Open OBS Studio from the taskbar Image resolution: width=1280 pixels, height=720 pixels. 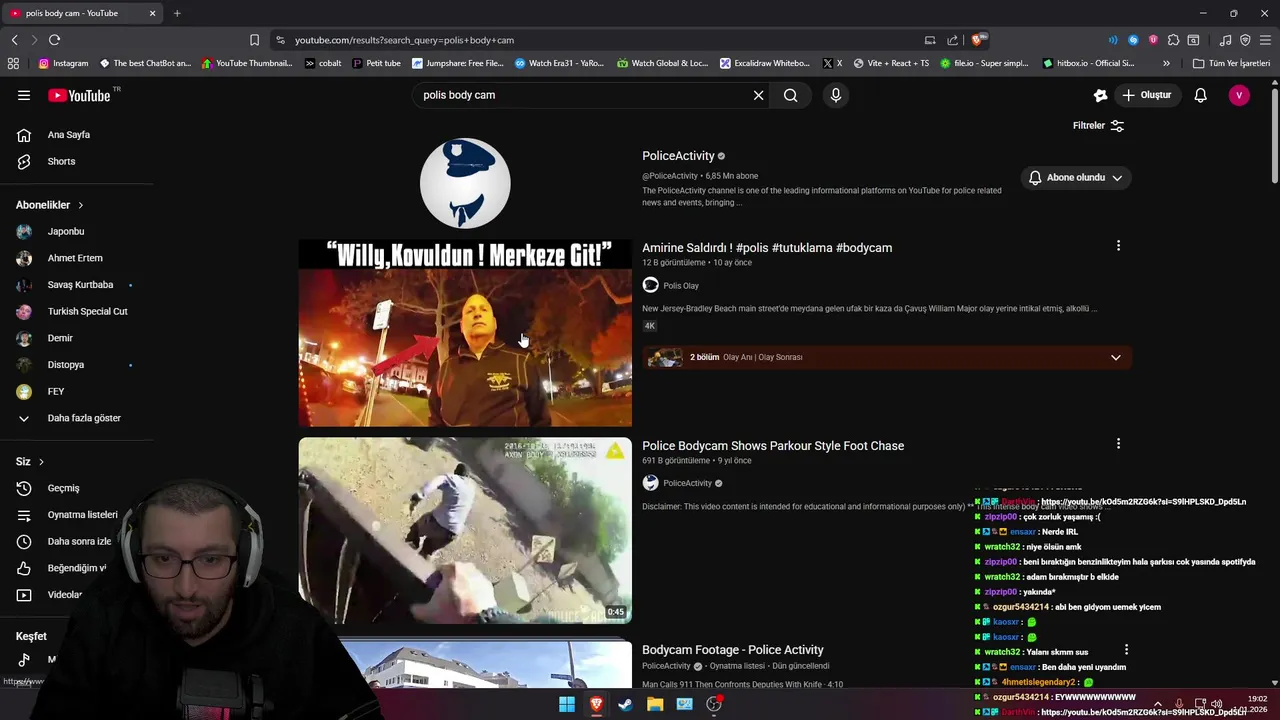click(714, 704)
